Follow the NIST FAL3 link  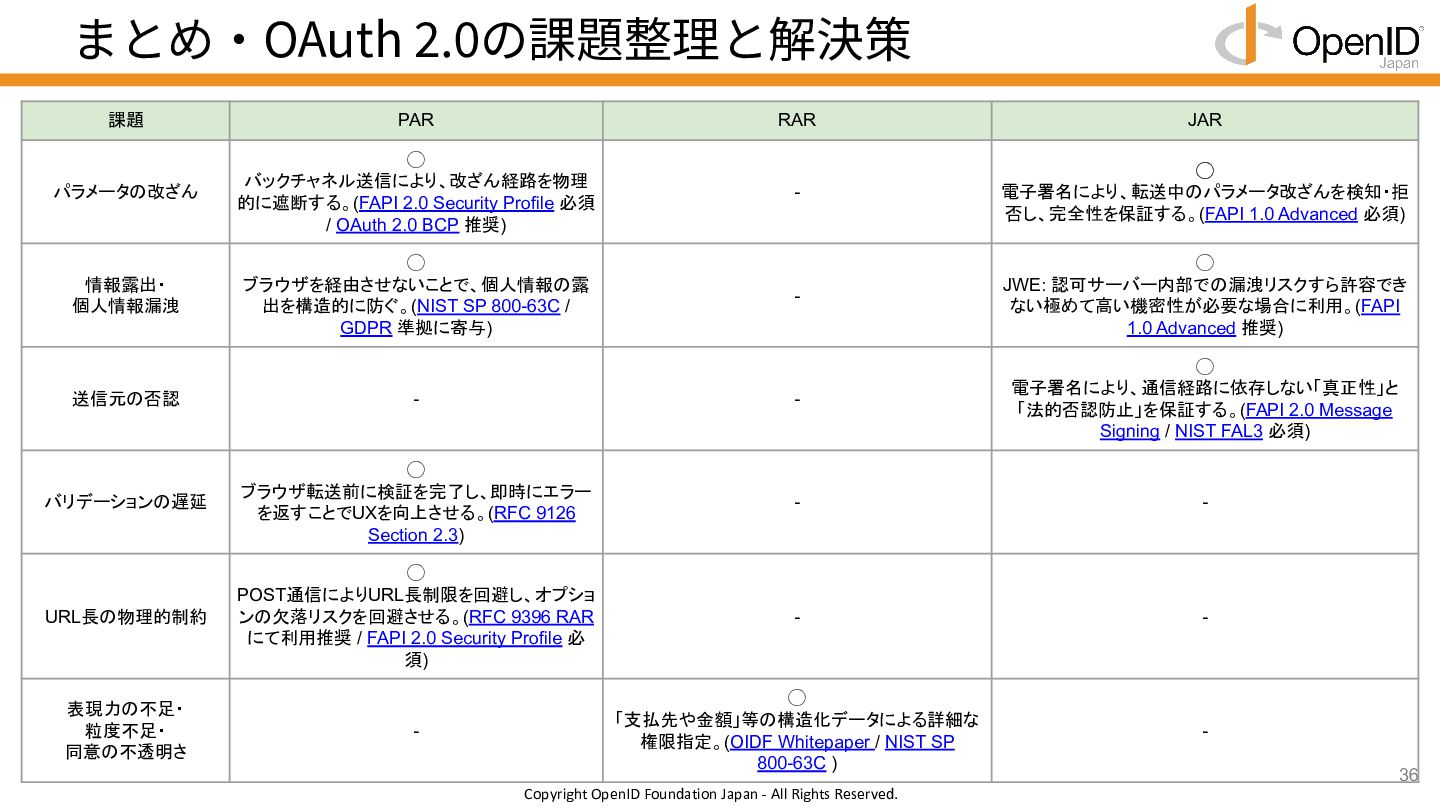1219,432
